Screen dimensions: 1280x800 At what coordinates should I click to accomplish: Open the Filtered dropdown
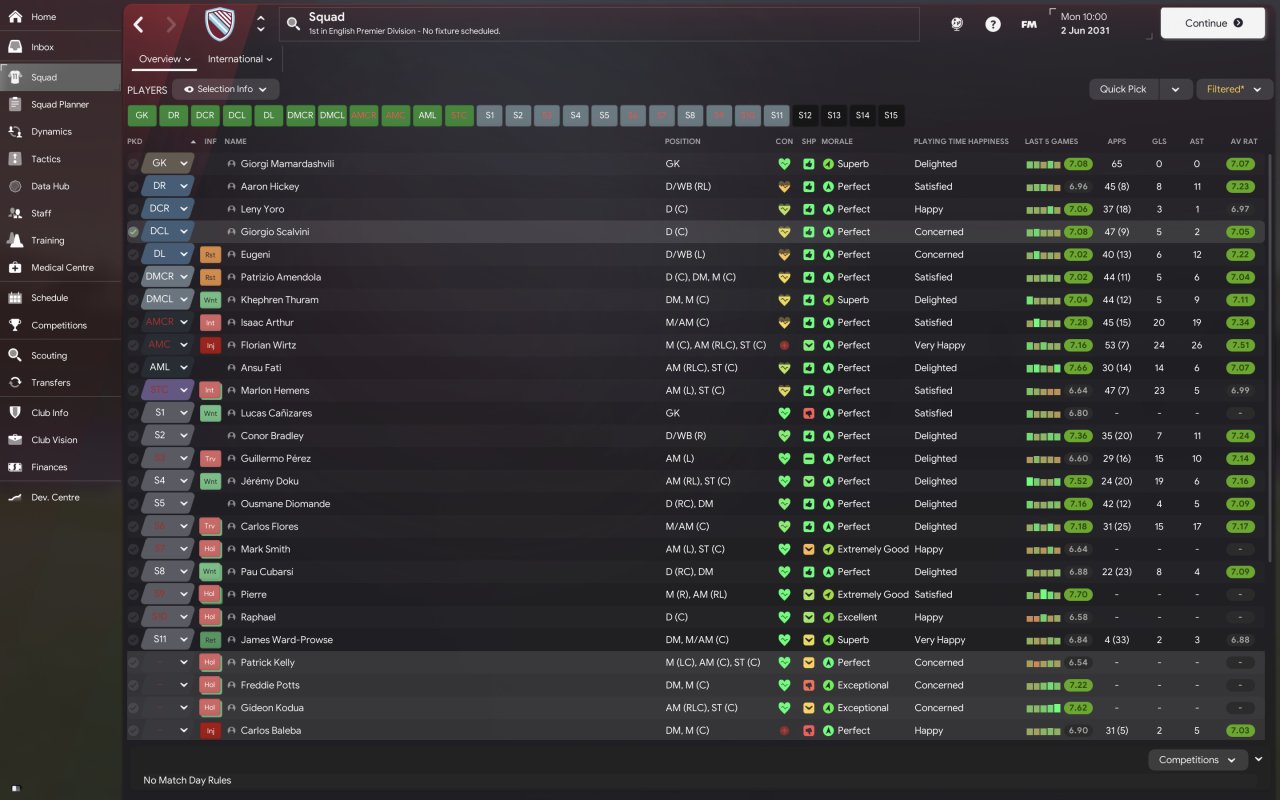click(x=1235, y=89)
